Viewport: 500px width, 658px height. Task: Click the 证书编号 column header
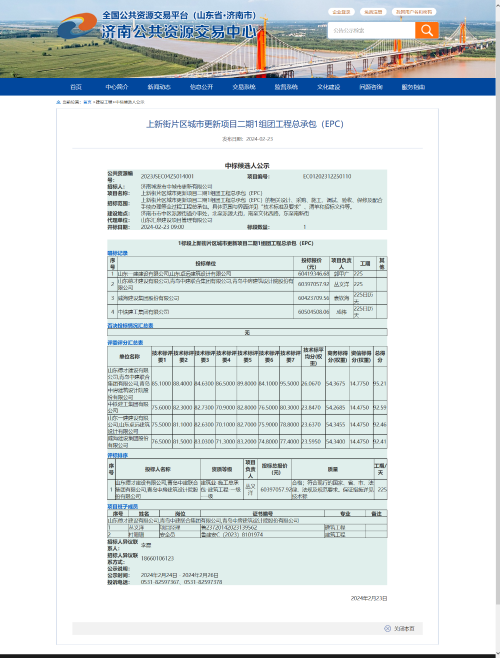tap(263, 513)
